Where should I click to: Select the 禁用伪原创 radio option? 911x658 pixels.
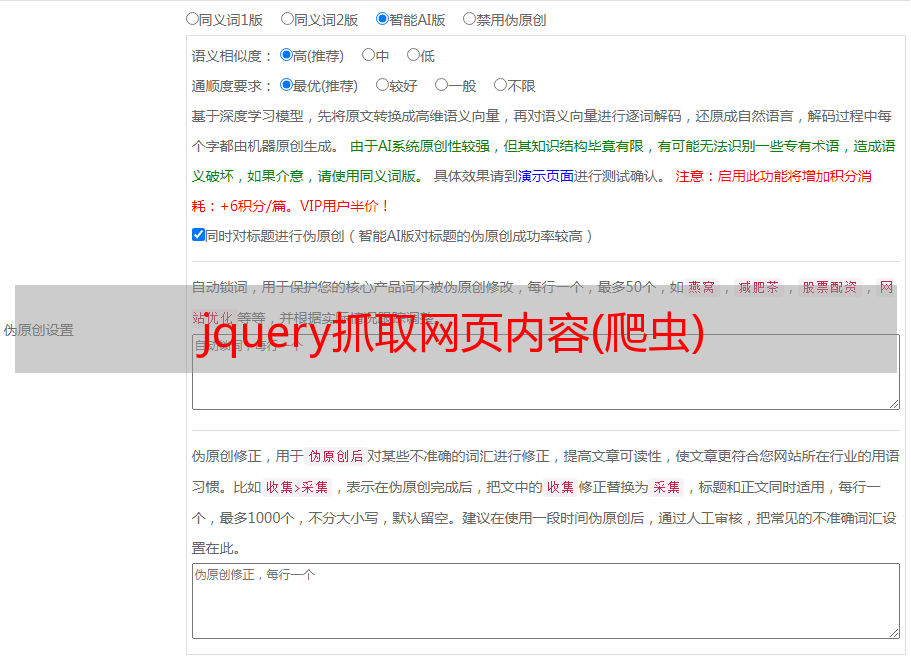coord(469,19)
